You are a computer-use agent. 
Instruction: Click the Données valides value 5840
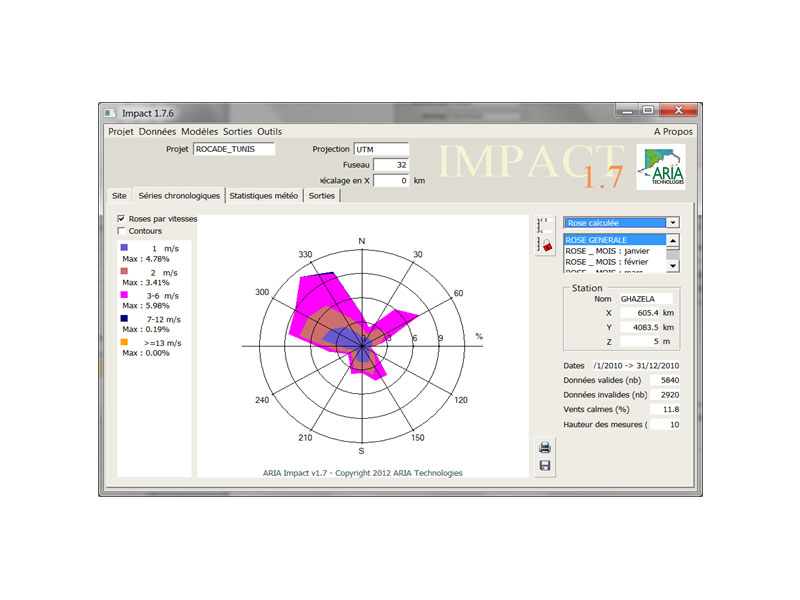664,380
